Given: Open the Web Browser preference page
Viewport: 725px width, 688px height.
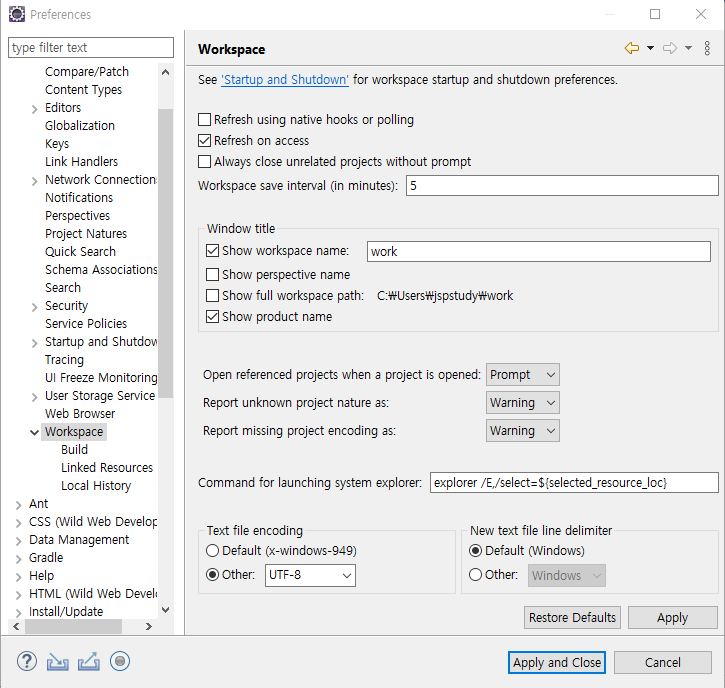Looking at the screenshot, I should click(x=80, y=414).
